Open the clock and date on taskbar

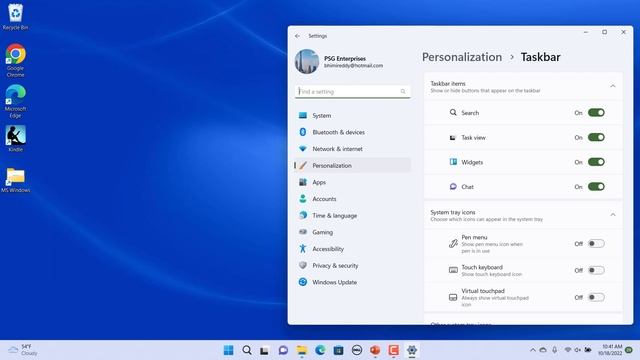[x=610, y=350]
